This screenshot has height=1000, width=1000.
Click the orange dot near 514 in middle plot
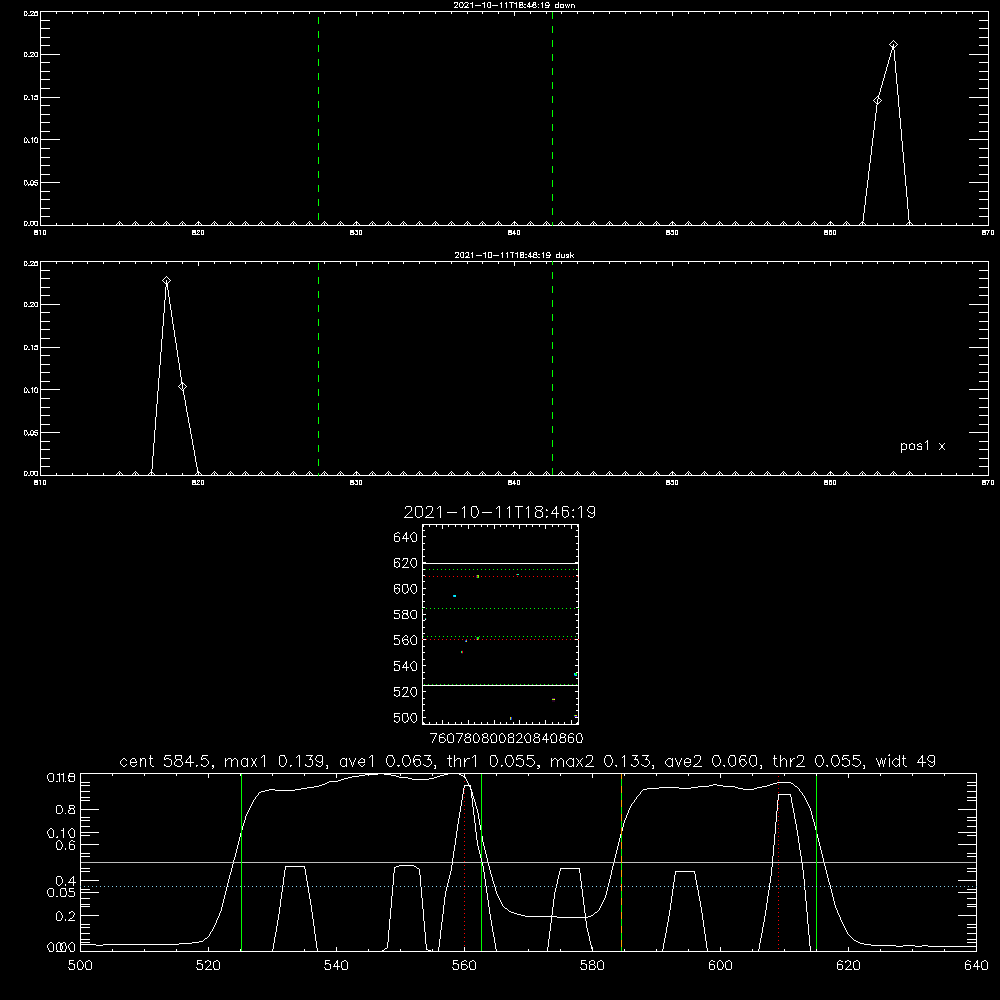(554, 700)
